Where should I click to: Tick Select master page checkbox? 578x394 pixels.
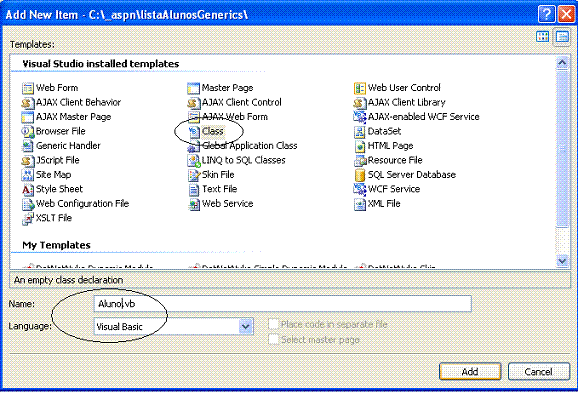273,339
